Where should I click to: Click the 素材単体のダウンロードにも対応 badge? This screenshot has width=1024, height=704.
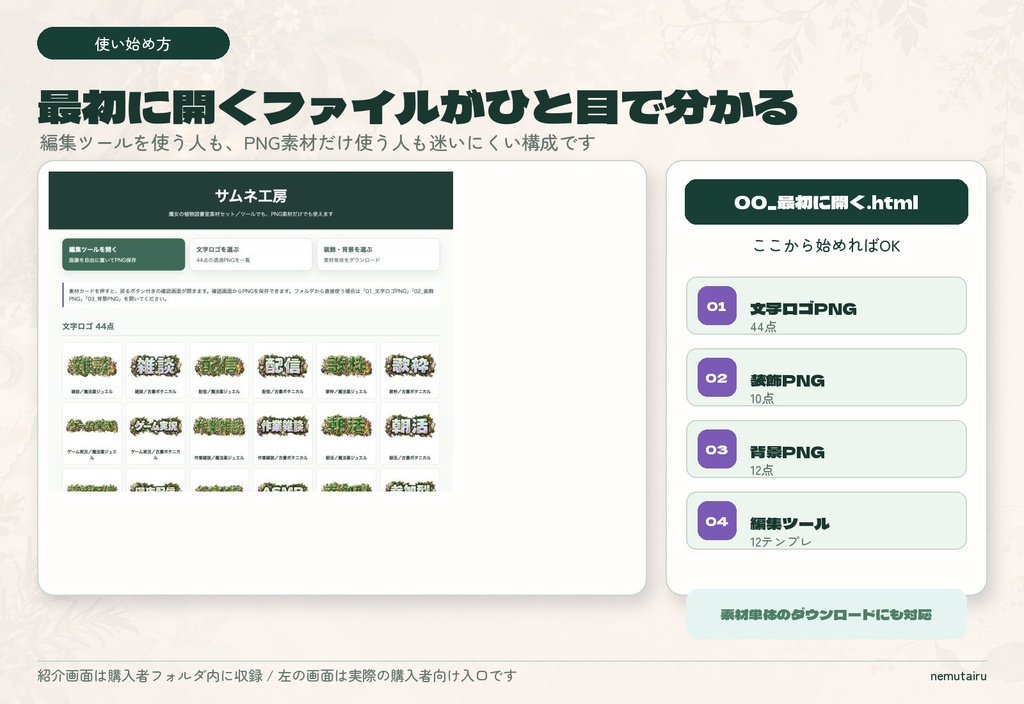826,614
